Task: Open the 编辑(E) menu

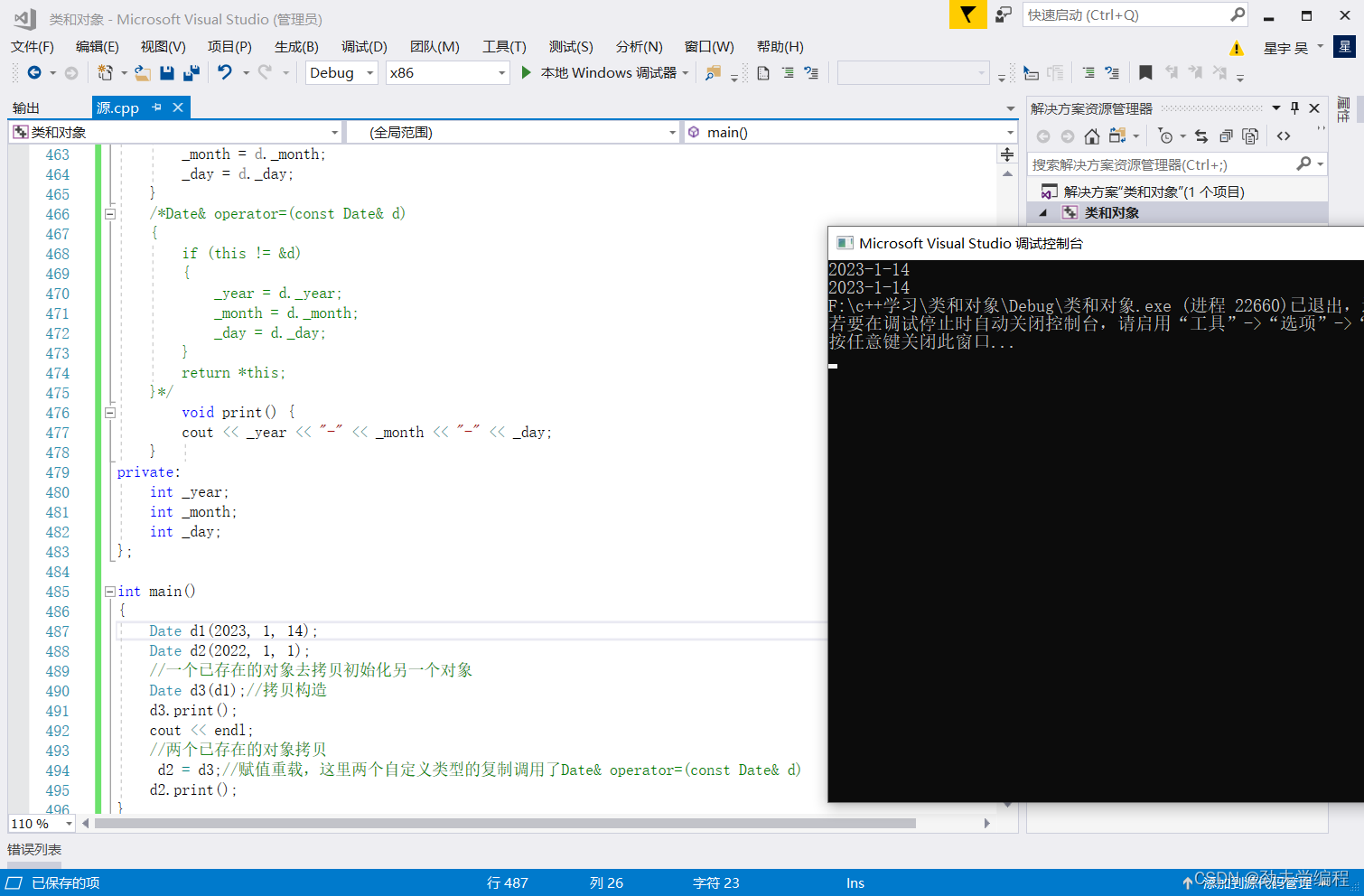Action: pyautogui.click(x=98, y=47)
